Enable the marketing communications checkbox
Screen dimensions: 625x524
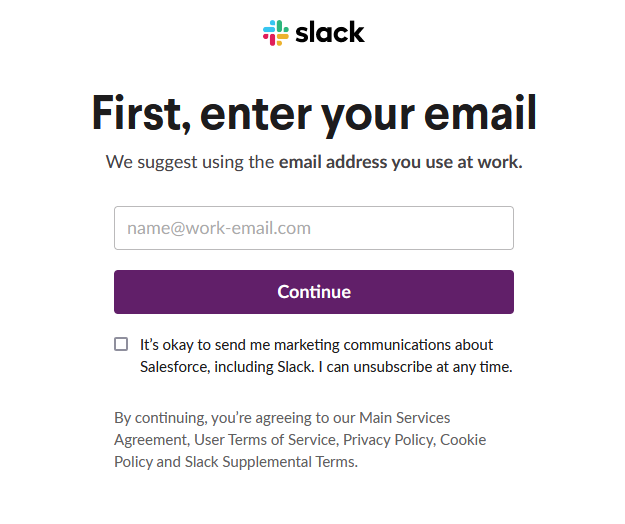click(121, 344)
